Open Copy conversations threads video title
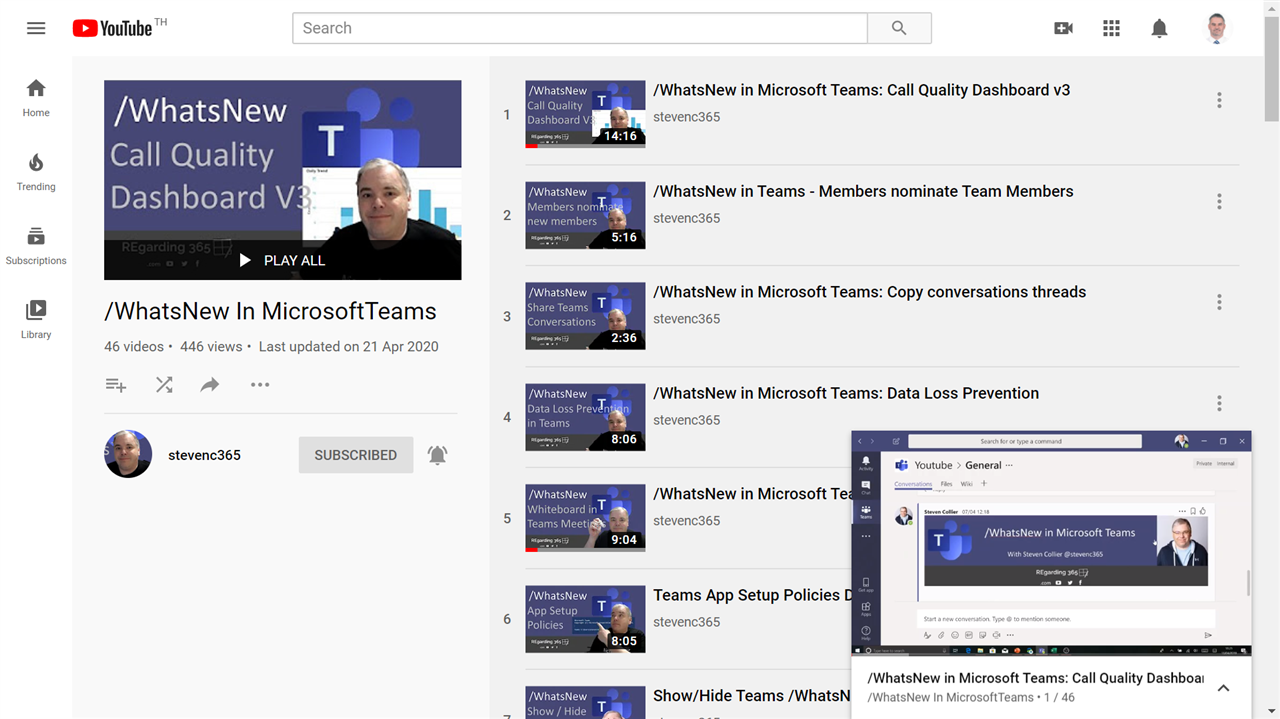The height and width of the screenshot is (719, 1280). point(870,292)
